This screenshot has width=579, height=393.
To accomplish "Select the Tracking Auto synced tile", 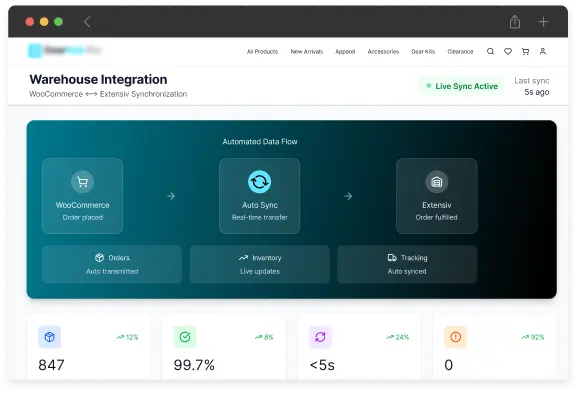I will coord(407,264).
